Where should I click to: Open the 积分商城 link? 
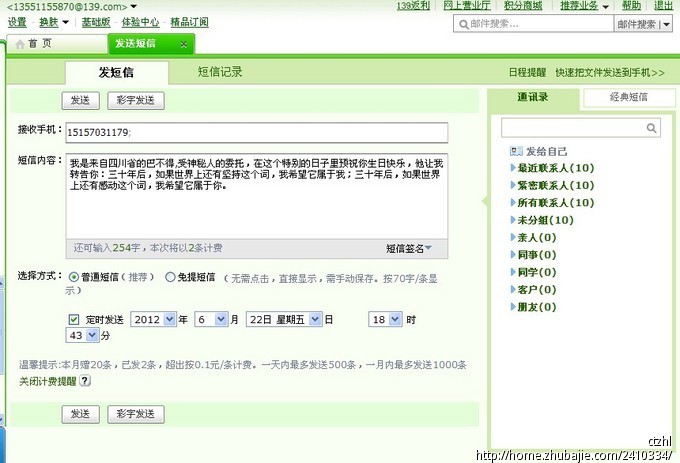click(x=523, y=6)
